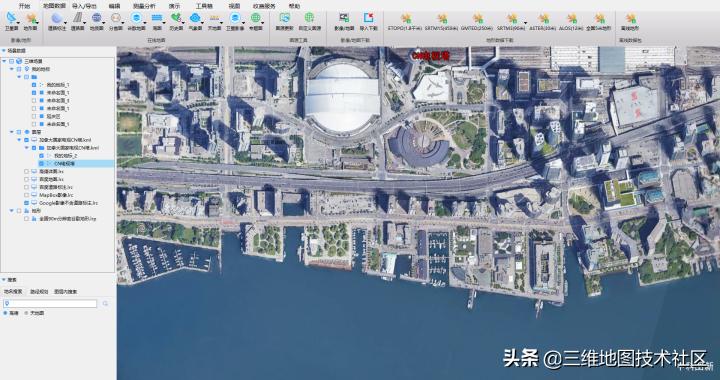Click the 全国5米地形 terrain icon
This screenshot has height=380, width=720.
pos(599,18)
